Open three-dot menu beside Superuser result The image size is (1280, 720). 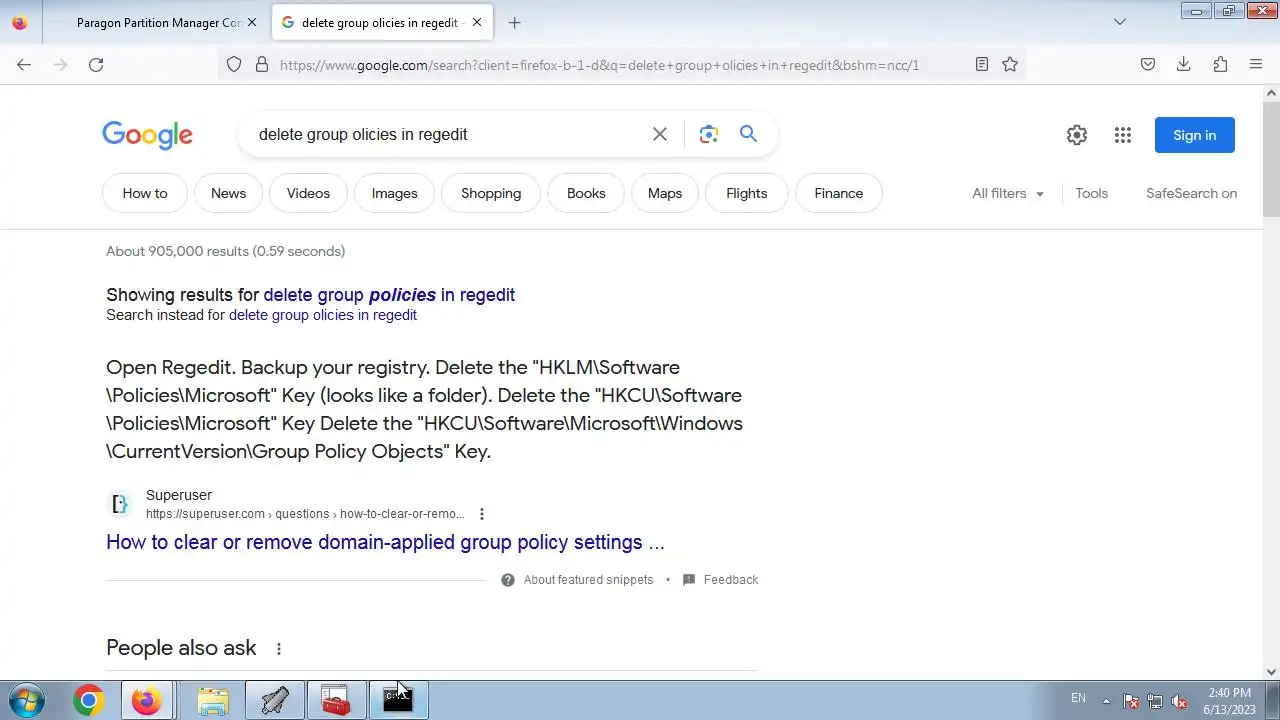(x=481, y=514)
